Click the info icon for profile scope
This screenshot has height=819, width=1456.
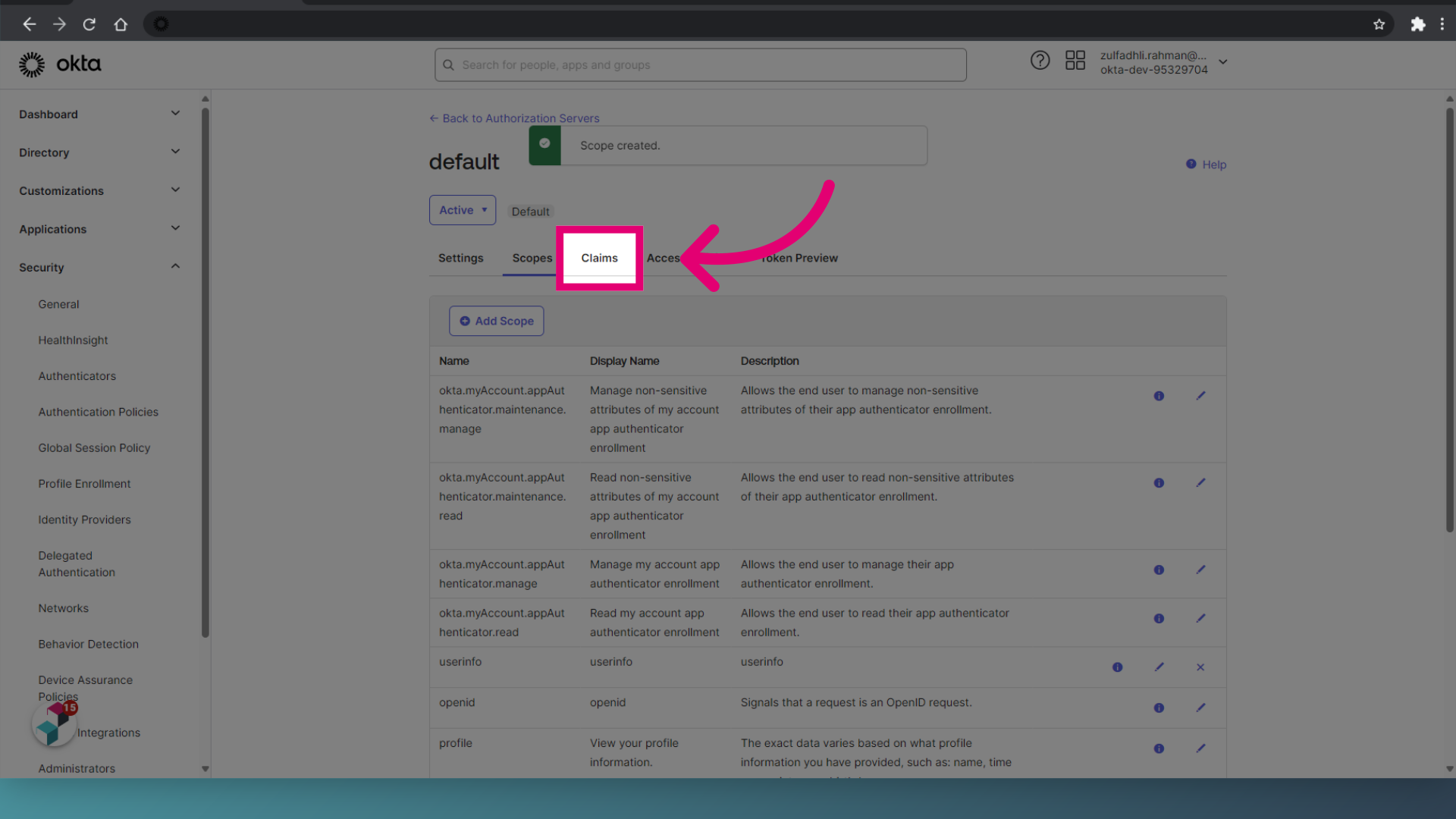1159,749
